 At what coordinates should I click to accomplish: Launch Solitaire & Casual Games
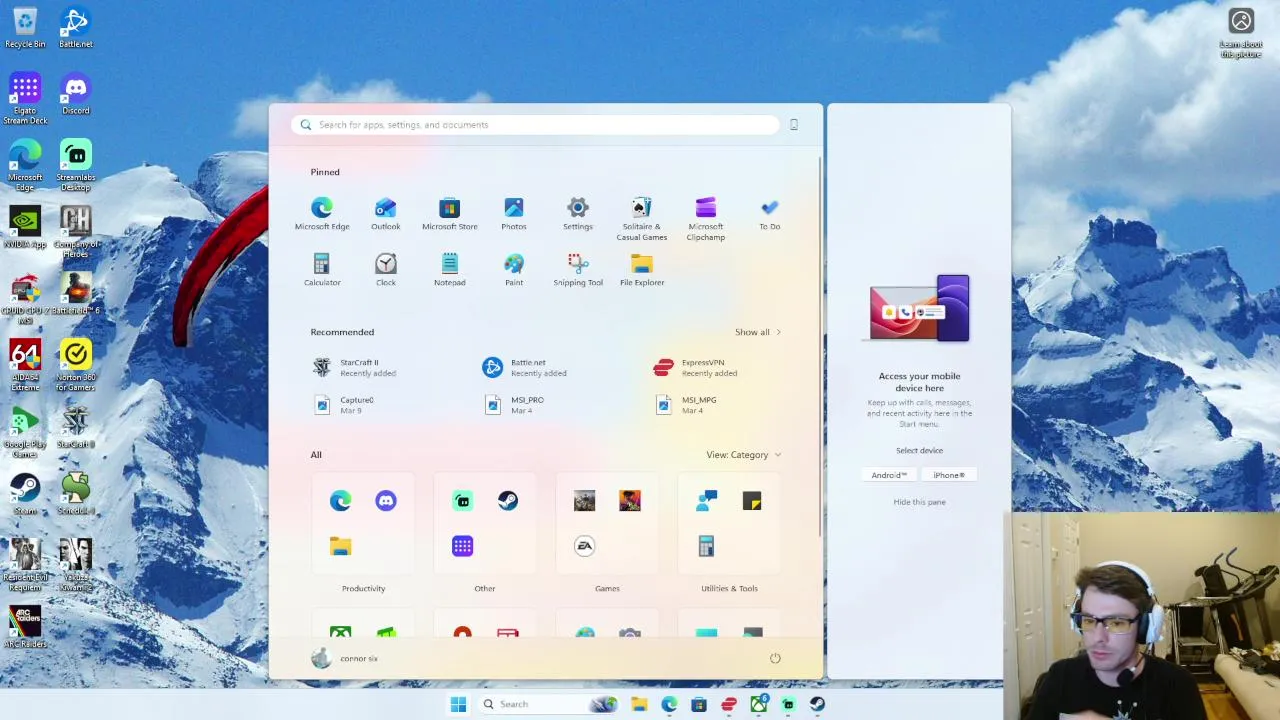click(642, 219)
